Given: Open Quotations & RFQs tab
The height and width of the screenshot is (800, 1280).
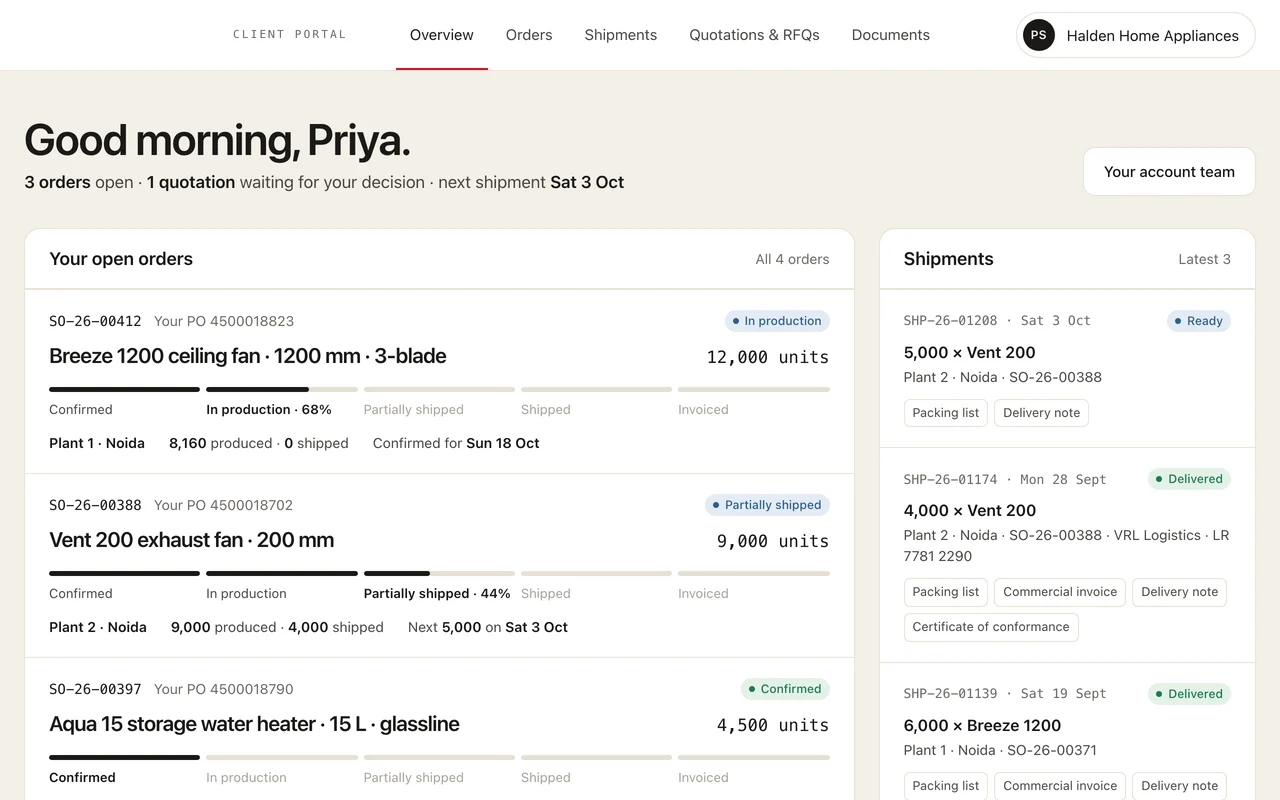Looking at the screenshot, I should point(755,35).
